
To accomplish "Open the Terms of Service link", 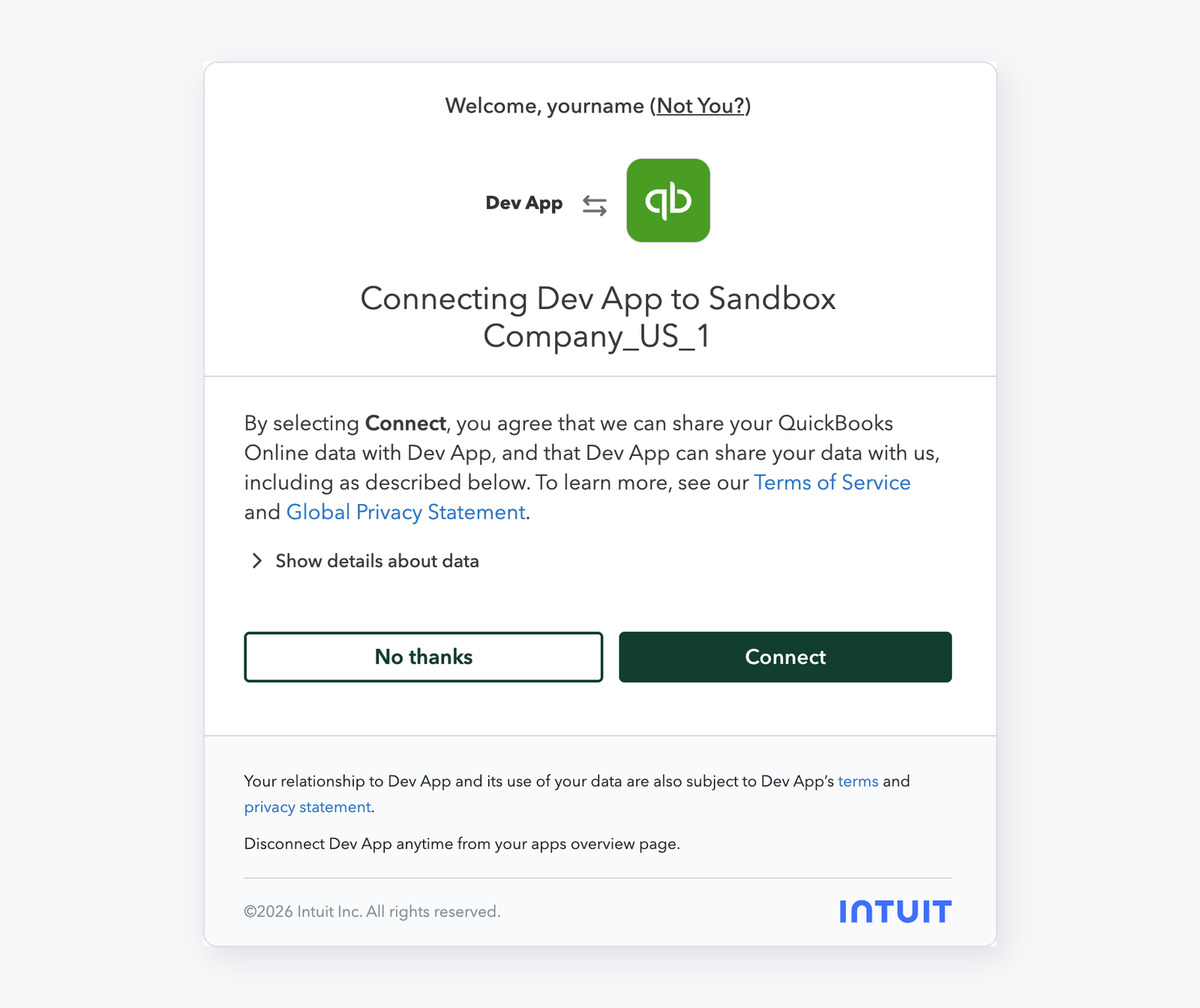I will [832, 482].
